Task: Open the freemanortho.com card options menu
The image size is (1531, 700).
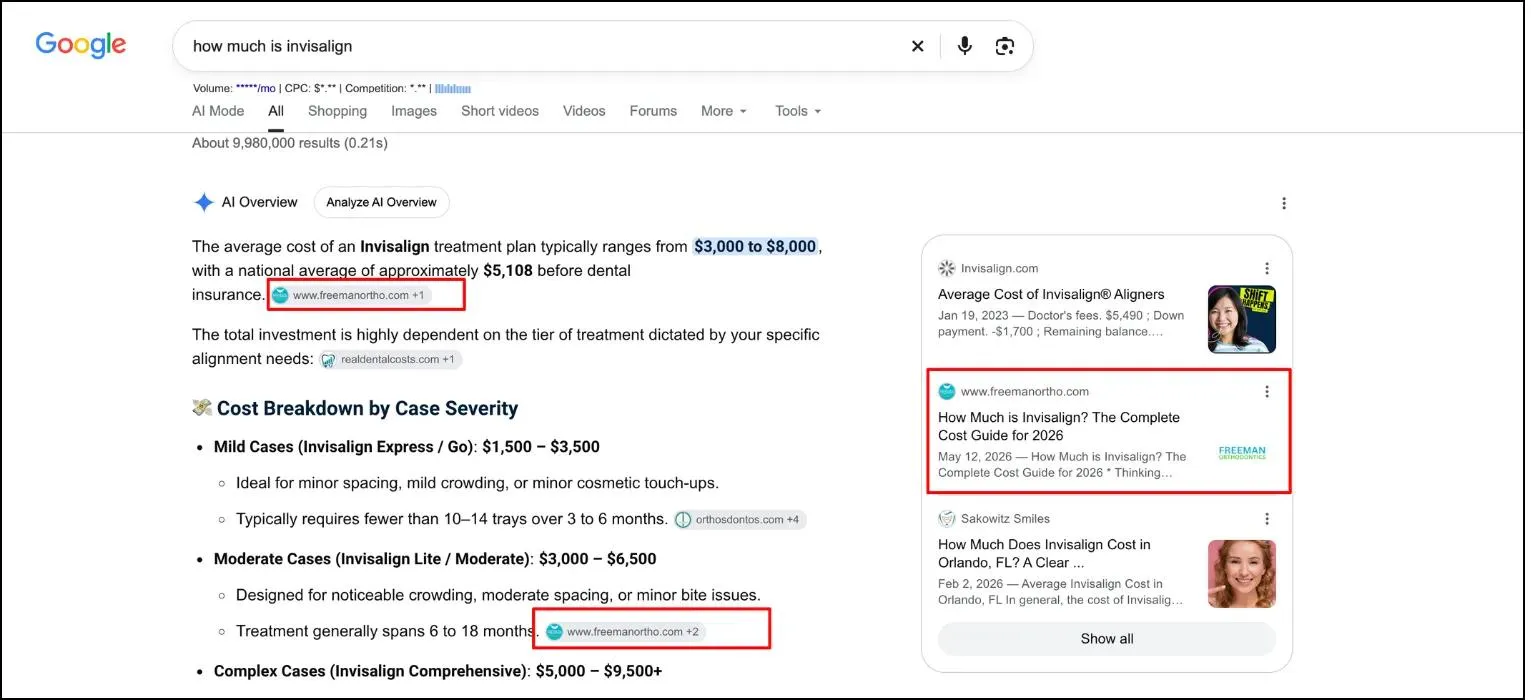Action: click(1267, 391)
